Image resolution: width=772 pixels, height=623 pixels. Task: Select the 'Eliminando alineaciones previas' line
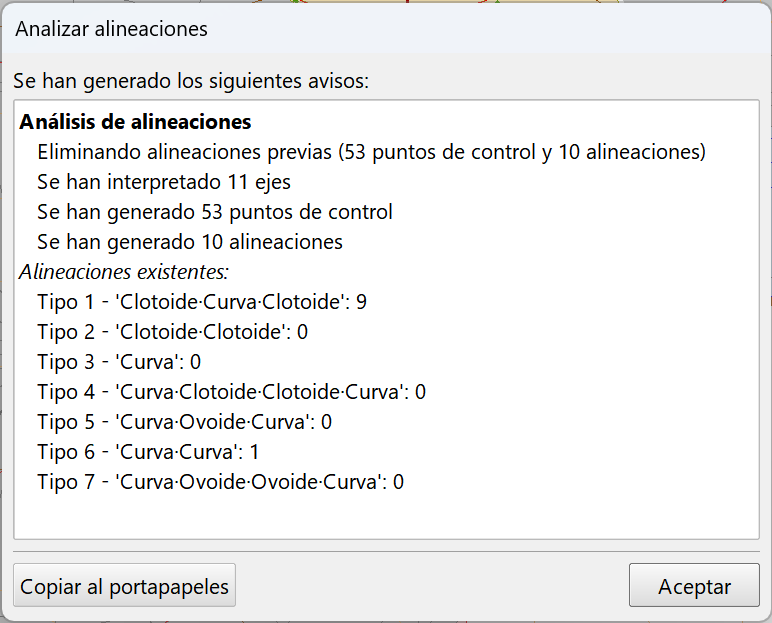pyautogui.click(x=185, y=152)
